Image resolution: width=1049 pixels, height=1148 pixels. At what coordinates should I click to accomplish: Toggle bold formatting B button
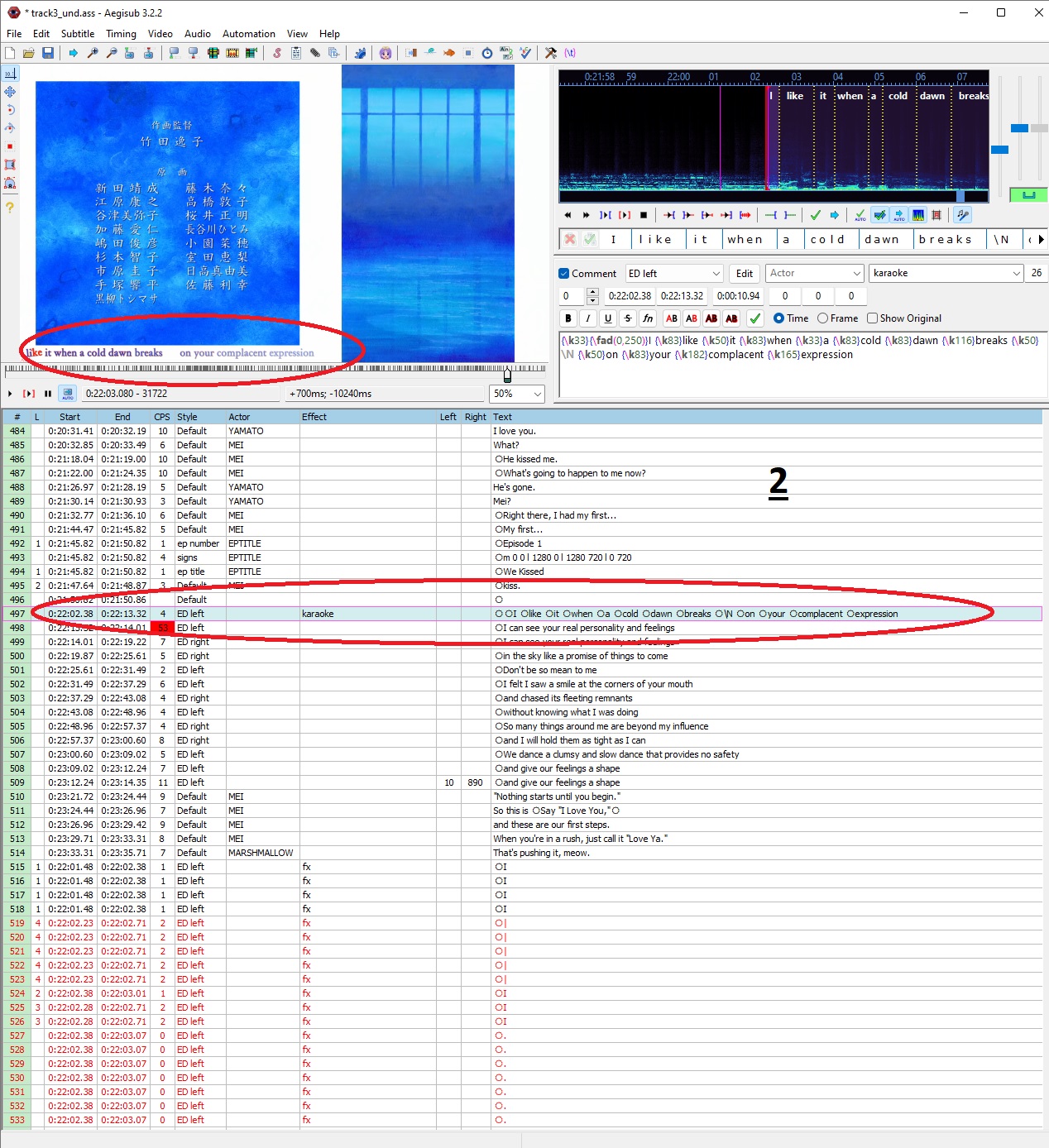click(x=568, y=318)
